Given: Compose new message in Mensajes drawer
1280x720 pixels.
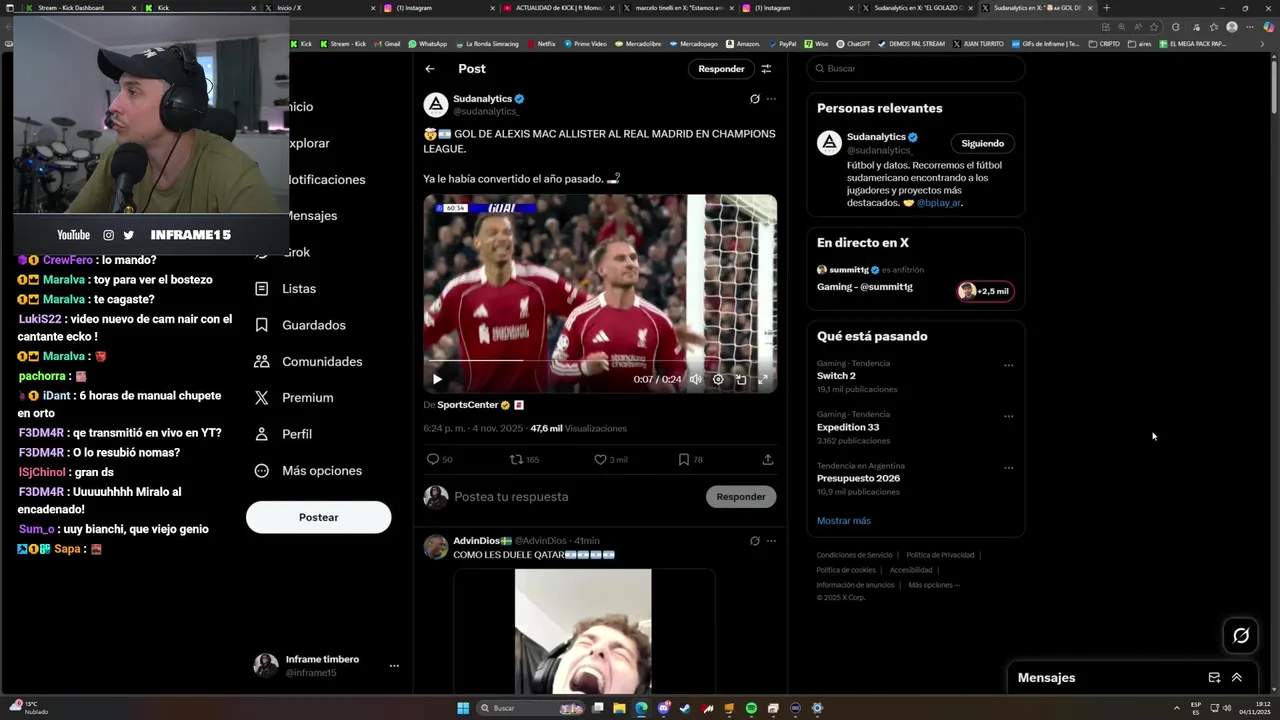Looking at the screenshot, I should tap(1214, 677).
